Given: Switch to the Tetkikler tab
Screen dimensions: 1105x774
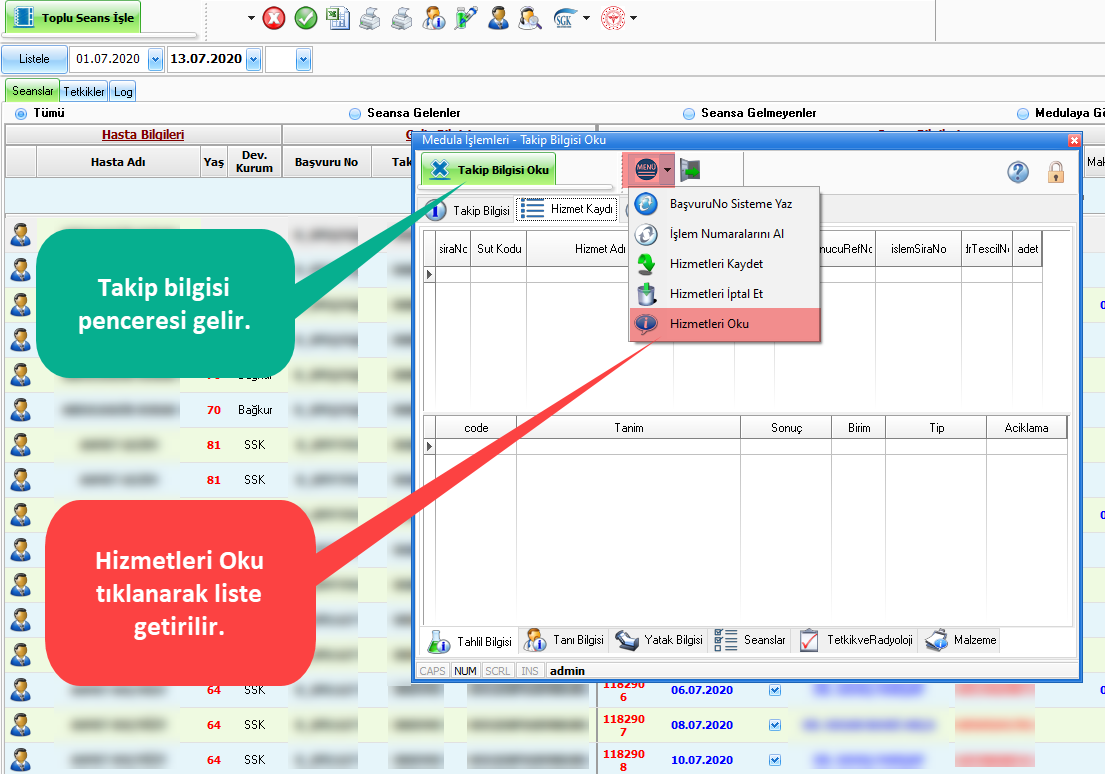Looking at the screenshot, I should pyautogui.click(x=84, y=92).
